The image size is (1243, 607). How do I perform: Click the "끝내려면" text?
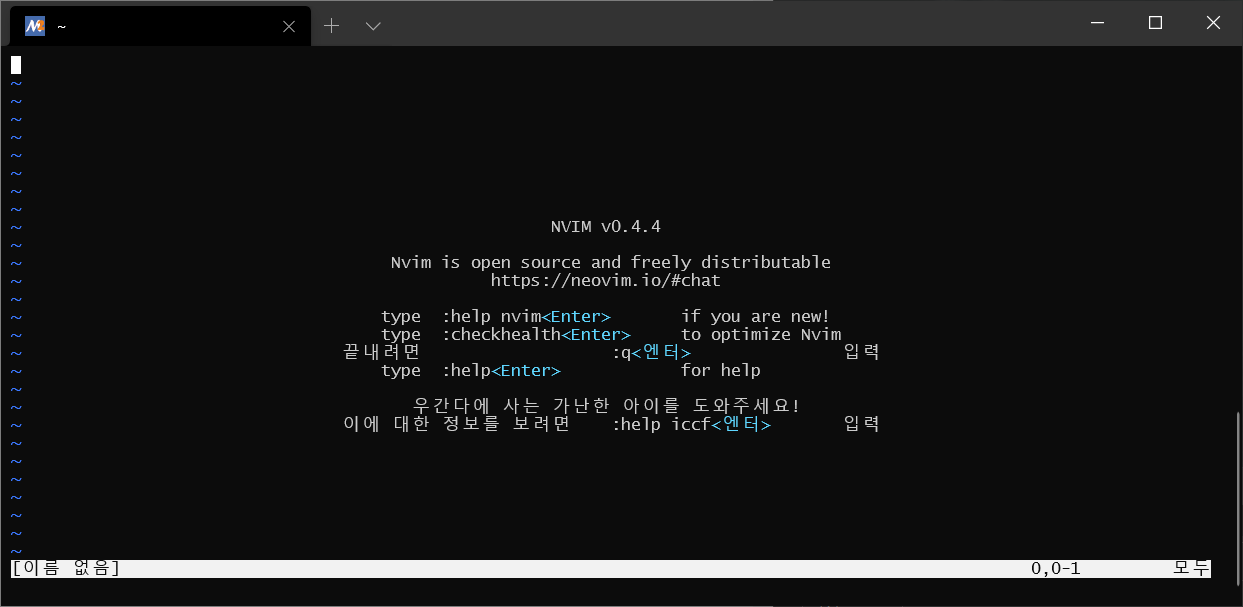[381, 353]
